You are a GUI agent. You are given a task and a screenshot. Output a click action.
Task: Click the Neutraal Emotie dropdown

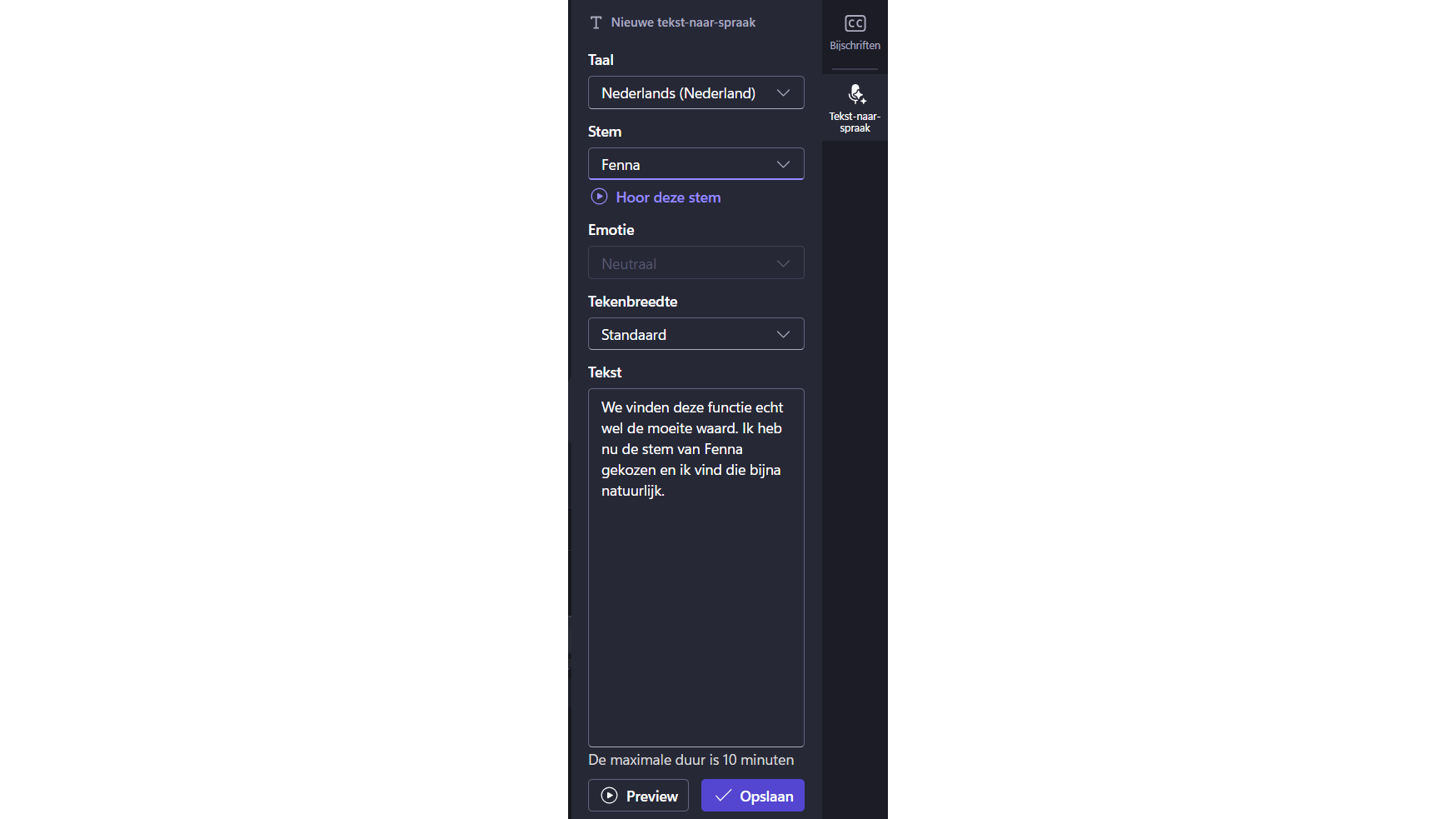click(696, 263)
